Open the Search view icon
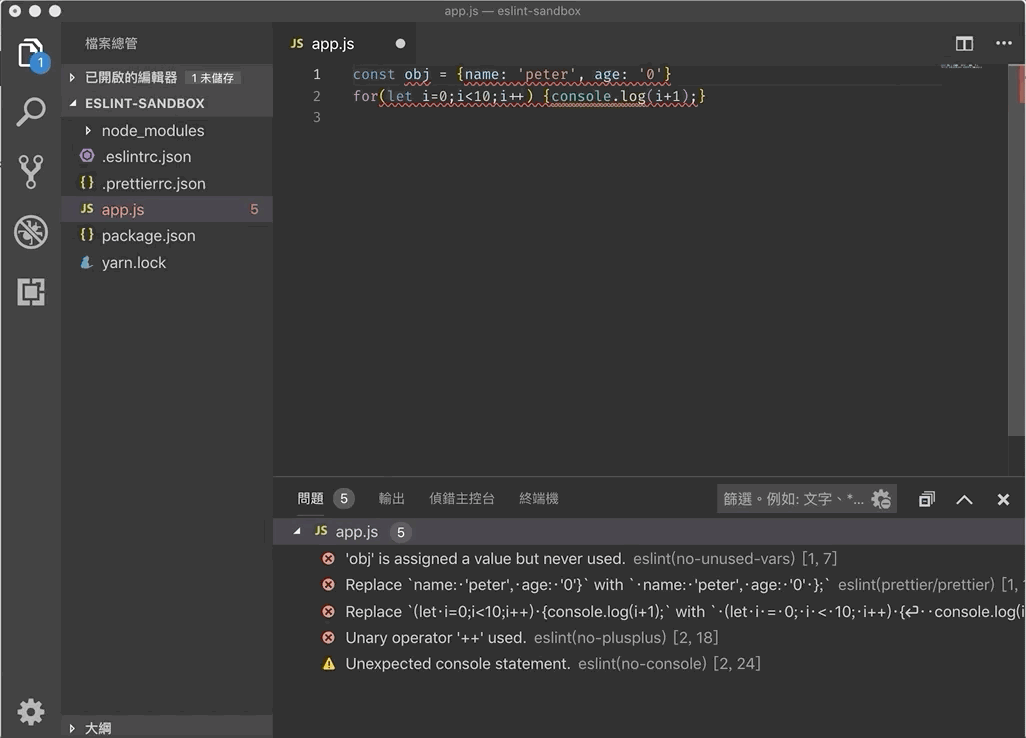Screen dimensions: 1026x738 [x=30, y=112]
